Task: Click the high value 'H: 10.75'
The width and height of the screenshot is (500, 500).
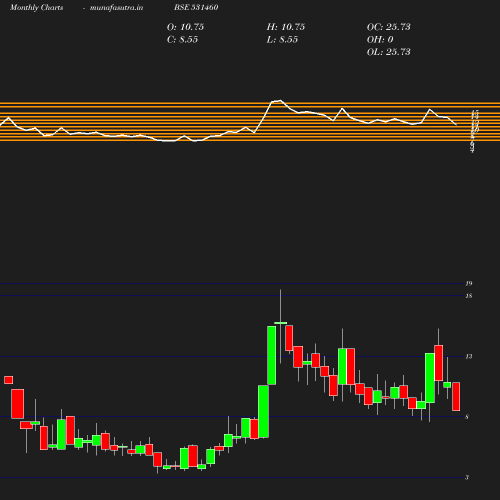Action: 286,27
